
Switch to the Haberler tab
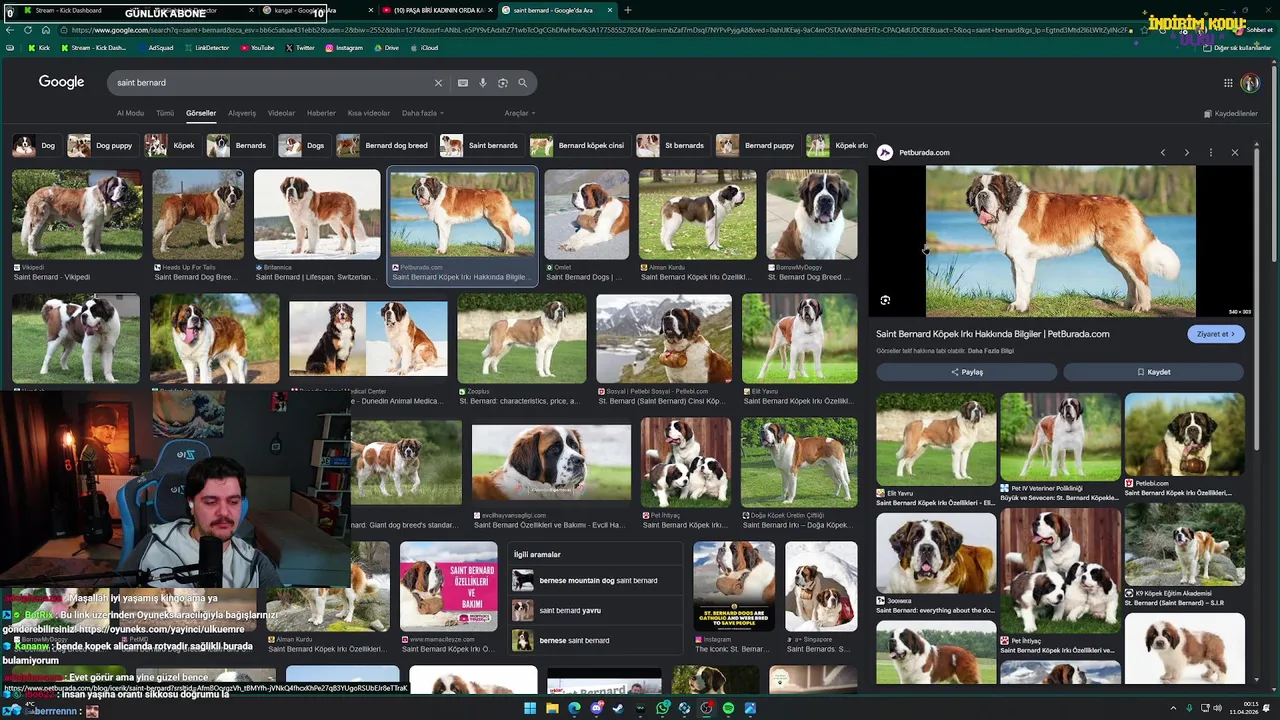pyautogui.click(x=321, y=113)
